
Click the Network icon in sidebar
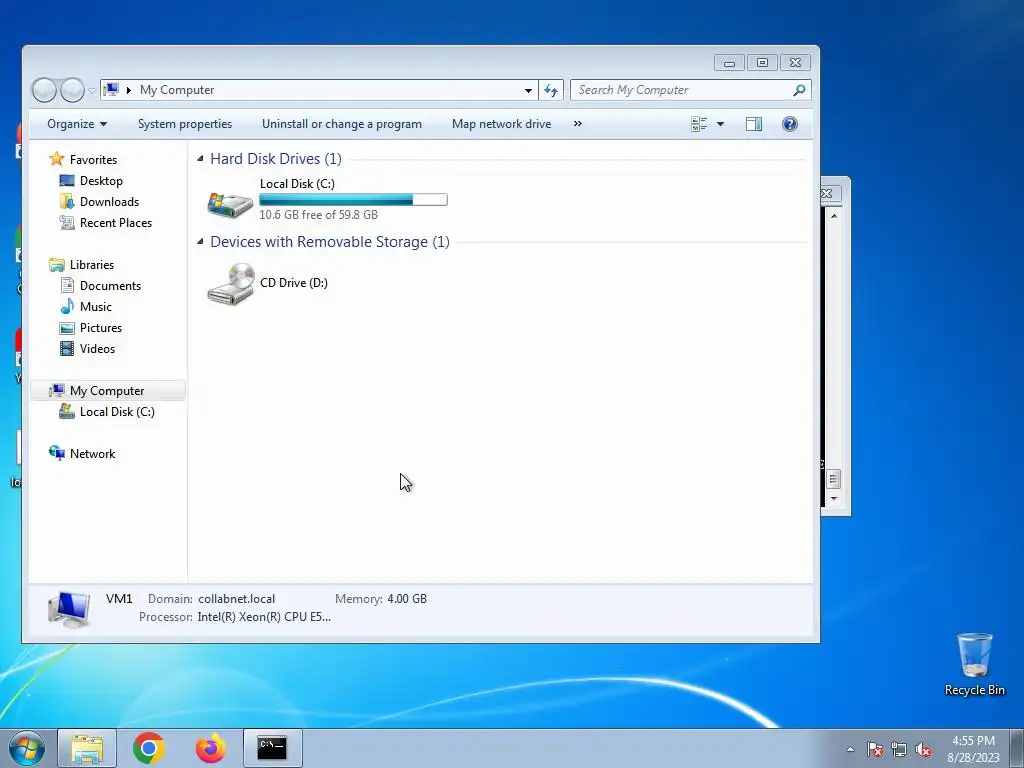[57, 453]
